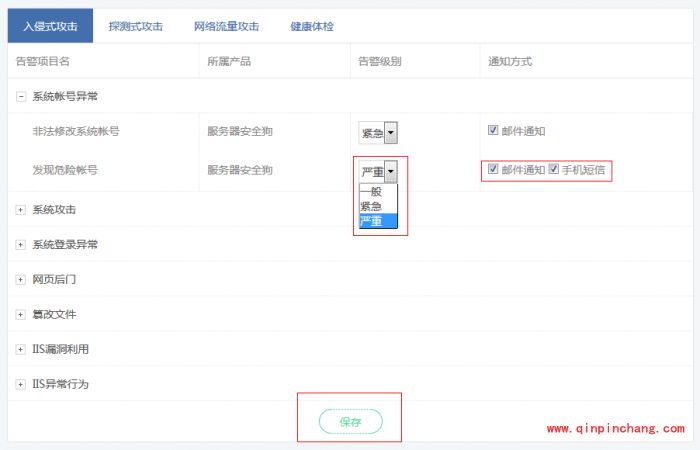Switch to the 入侵式攻击 tab
The image size is (700, 450).
50,26
